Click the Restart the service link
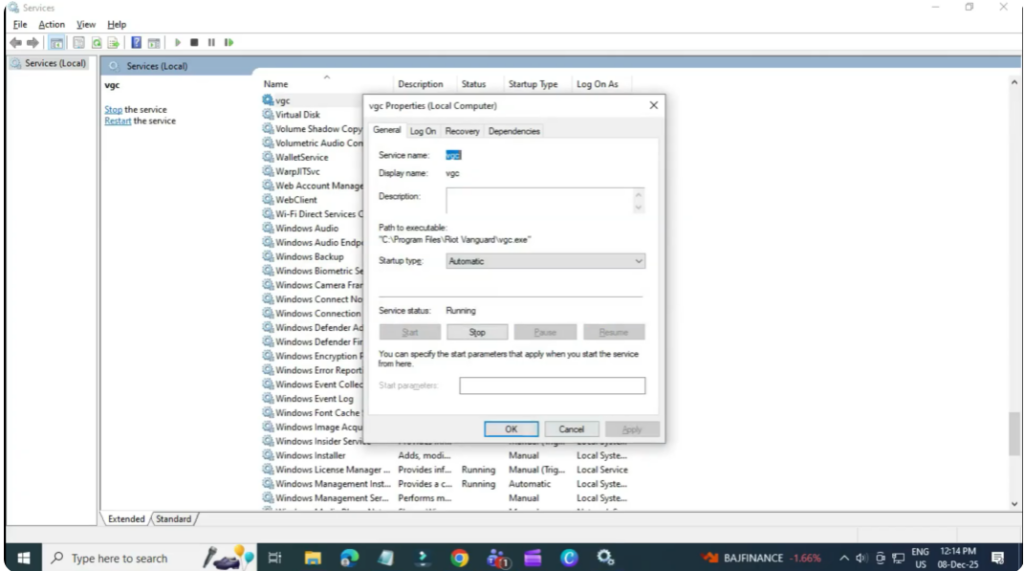This screenshot has height=571, width=1024. coord(118,121)
